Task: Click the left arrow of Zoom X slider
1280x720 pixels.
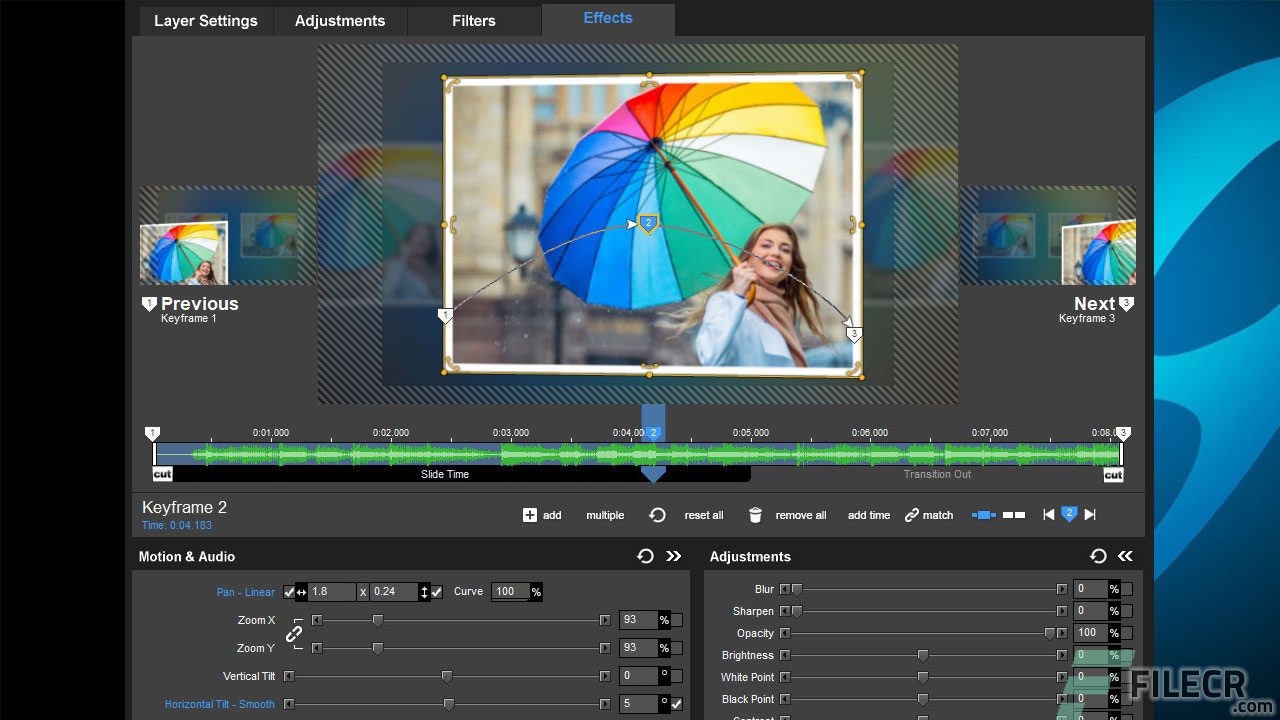Action: [317, 620]
